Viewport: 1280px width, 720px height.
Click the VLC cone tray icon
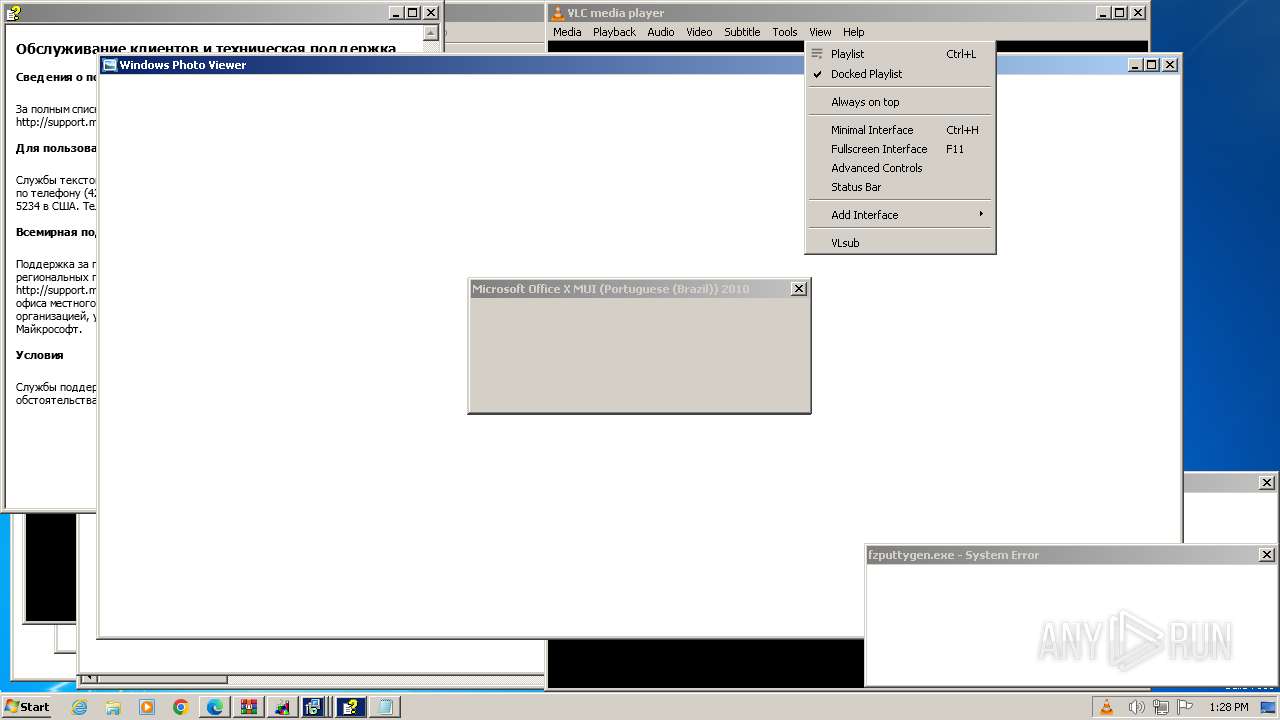pos(1107,707)
